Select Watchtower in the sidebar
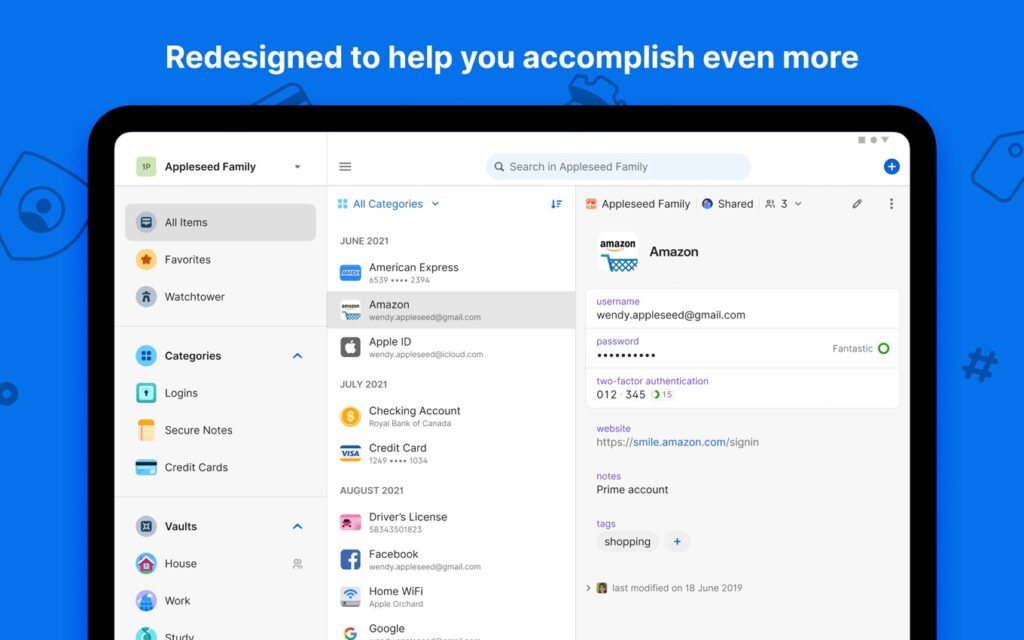The image size is (1024, 640). coord(193,296)
